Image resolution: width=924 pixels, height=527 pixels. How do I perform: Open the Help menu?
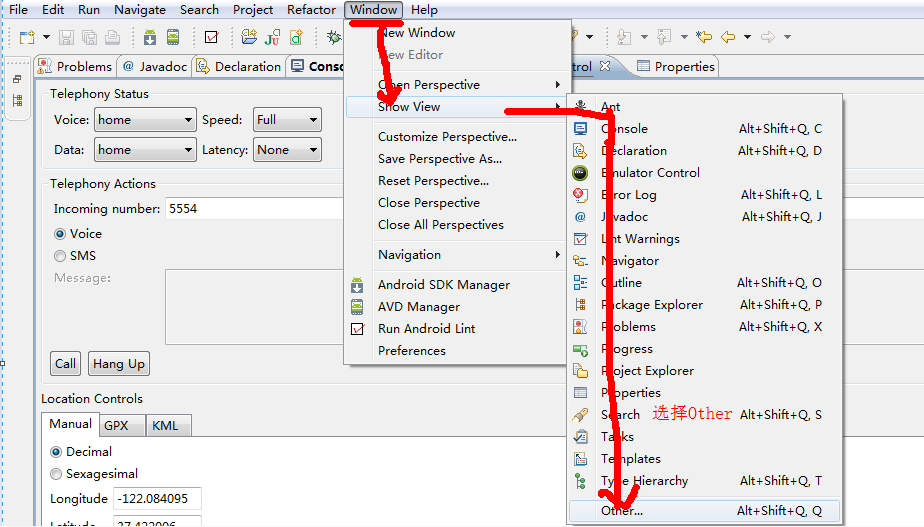(424, 10)
